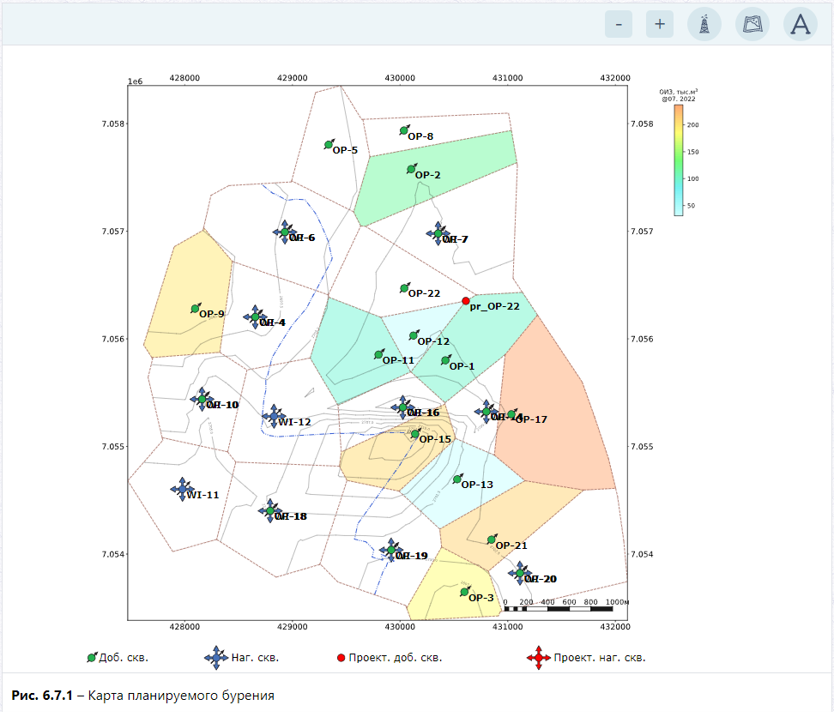Select injection well WI-12 marker
834x712 pixels.
(x=274, y=416)
